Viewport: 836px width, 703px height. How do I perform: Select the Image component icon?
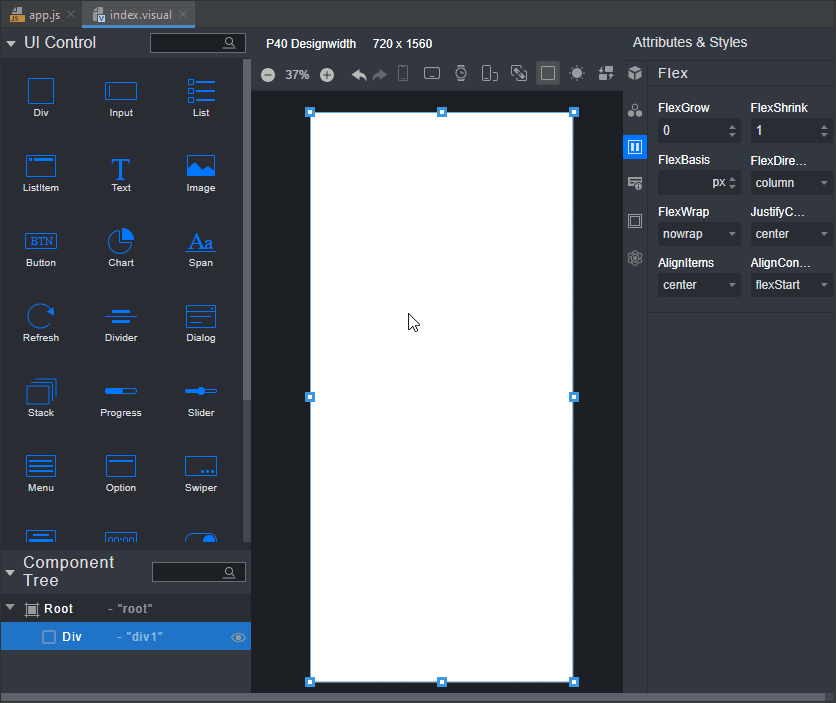click(x=201, y=166)
